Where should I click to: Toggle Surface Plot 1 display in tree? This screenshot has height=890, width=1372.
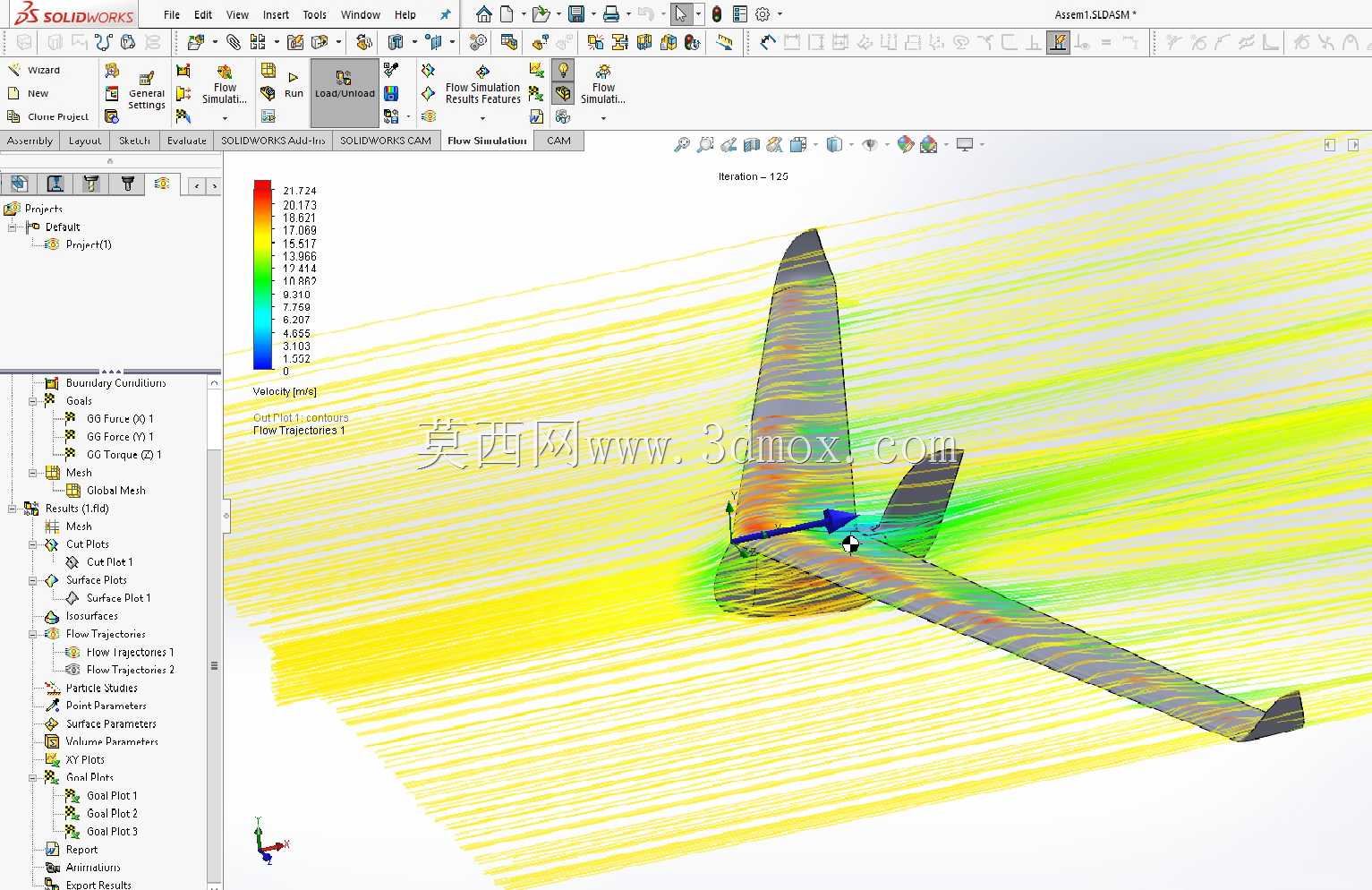click(73, 598)
